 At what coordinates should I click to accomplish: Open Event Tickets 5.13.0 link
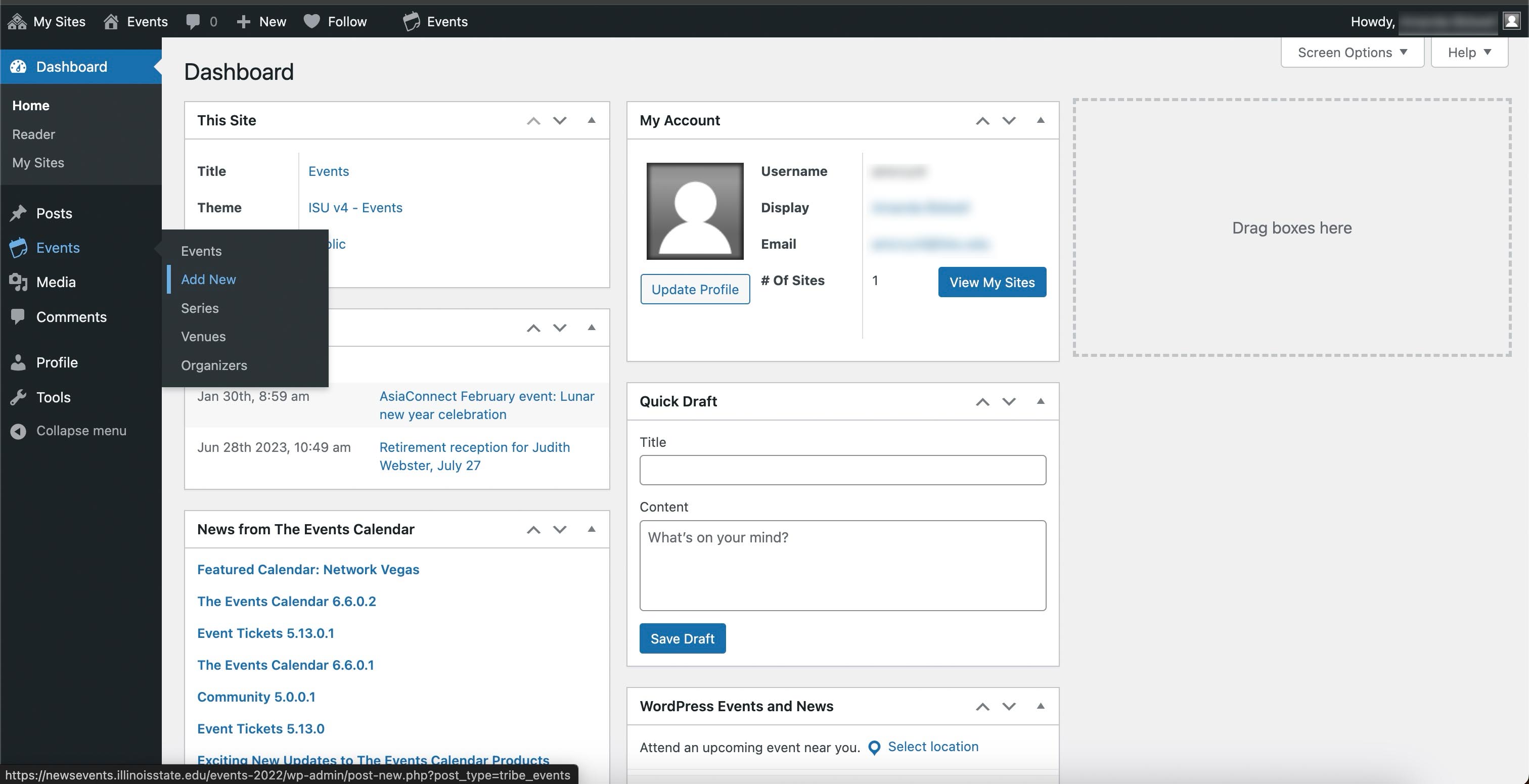point(260,729)
